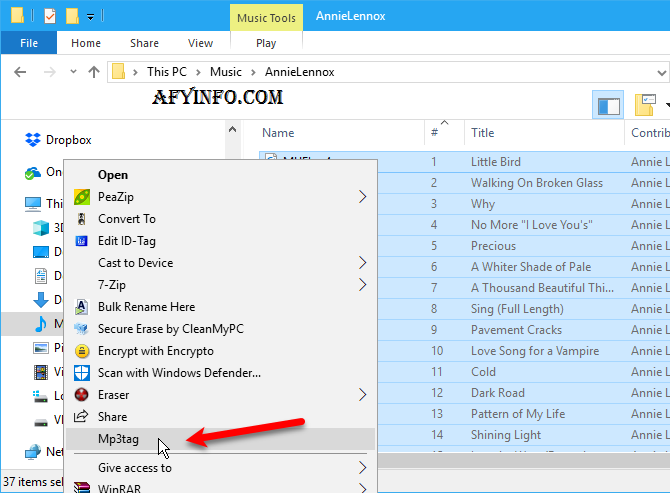This screenshot has width=670, height=493.
Task: Click the Properties checkmark icon in title bar
Action: coord(50,17)
